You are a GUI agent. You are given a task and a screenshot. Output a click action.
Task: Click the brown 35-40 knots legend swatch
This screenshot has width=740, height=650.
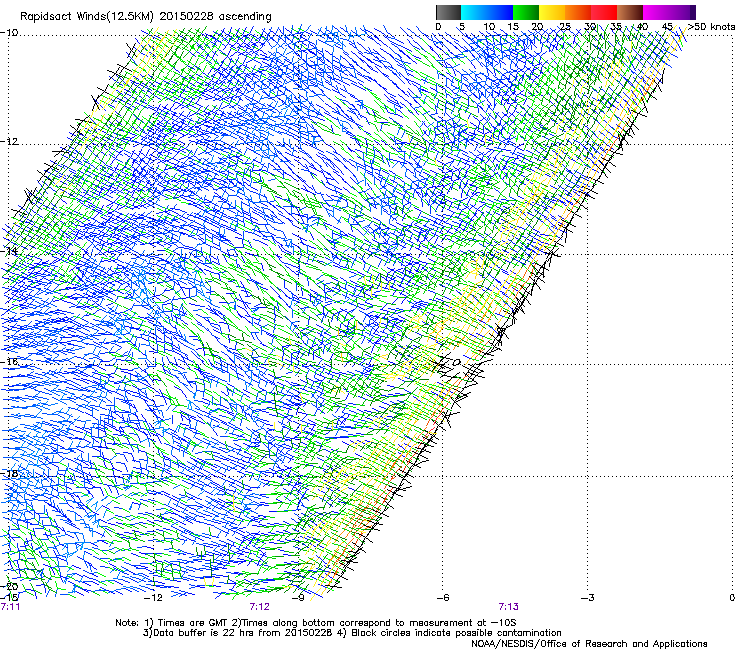[x=630, y=12]
